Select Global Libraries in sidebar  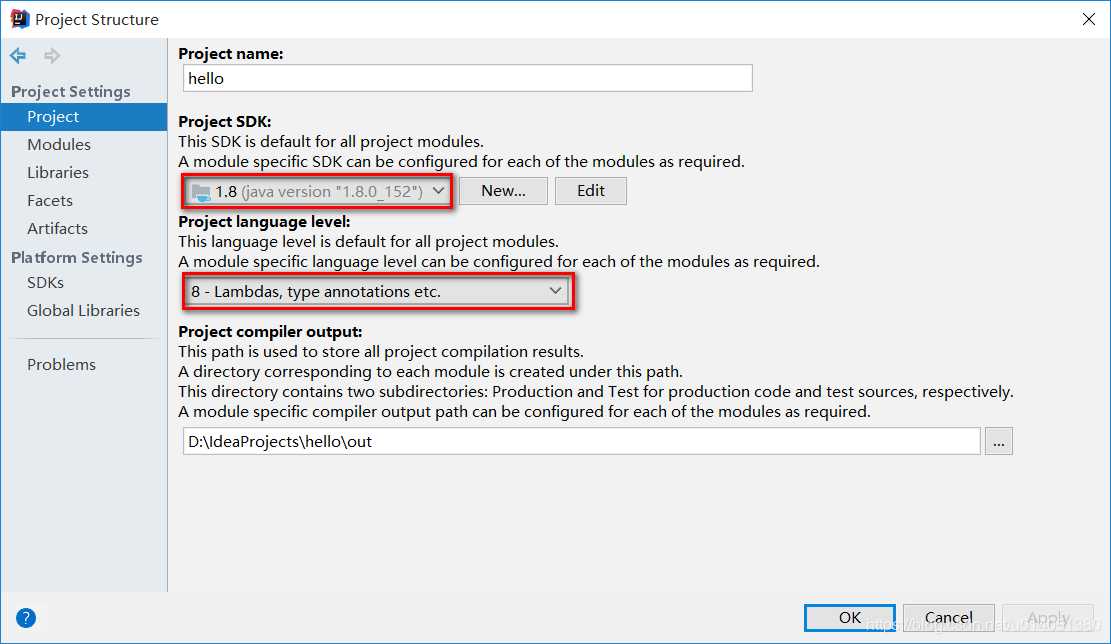(83, 311)
